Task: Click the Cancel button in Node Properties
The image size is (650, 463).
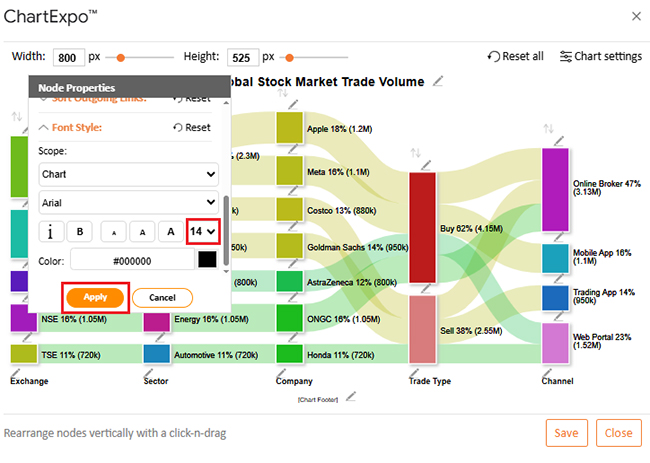Action: pyautogui.click(x=162, y=298)
